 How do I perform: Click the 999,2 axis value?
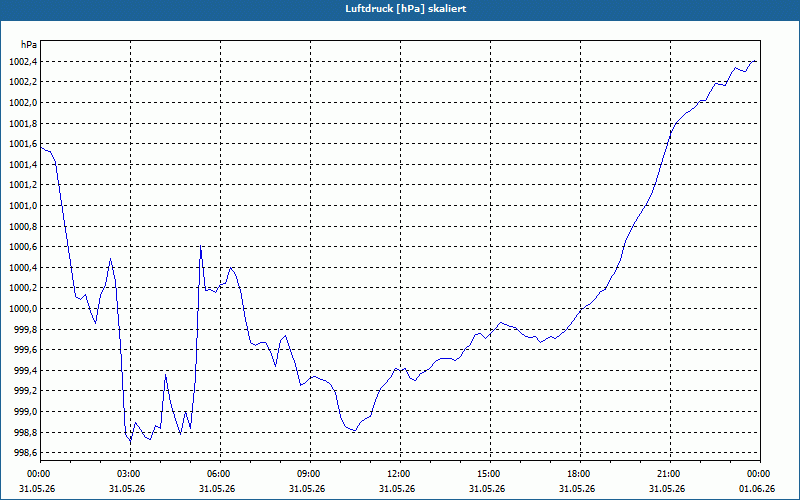pyautogui.click(x=25, y=391)
